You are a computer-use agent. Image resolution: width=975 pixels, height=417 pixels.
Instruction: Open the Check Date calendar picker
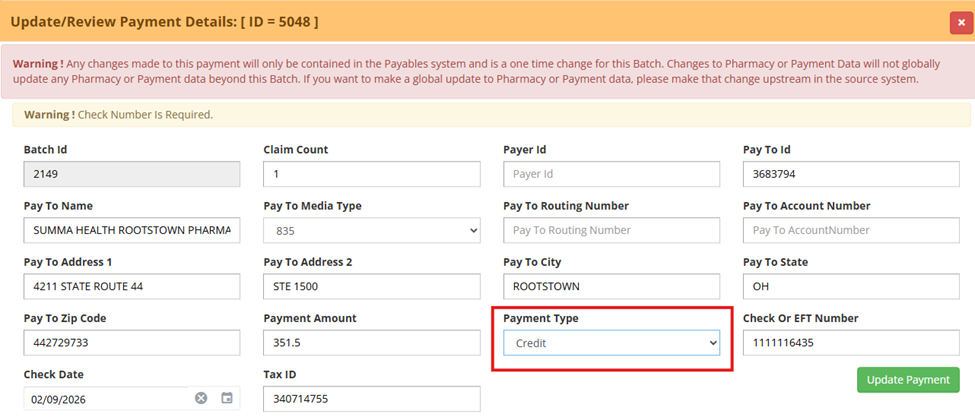(x=227, y=398)
